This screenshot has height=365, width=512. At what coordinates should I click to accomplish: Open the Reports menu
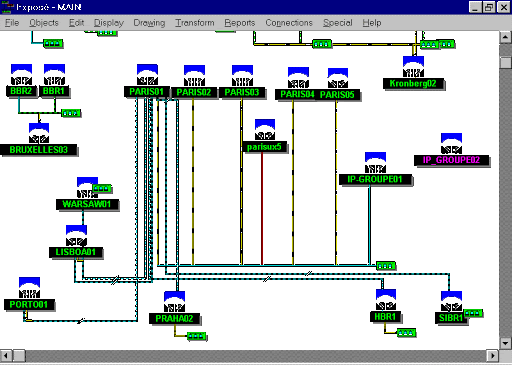click(240, 23)
